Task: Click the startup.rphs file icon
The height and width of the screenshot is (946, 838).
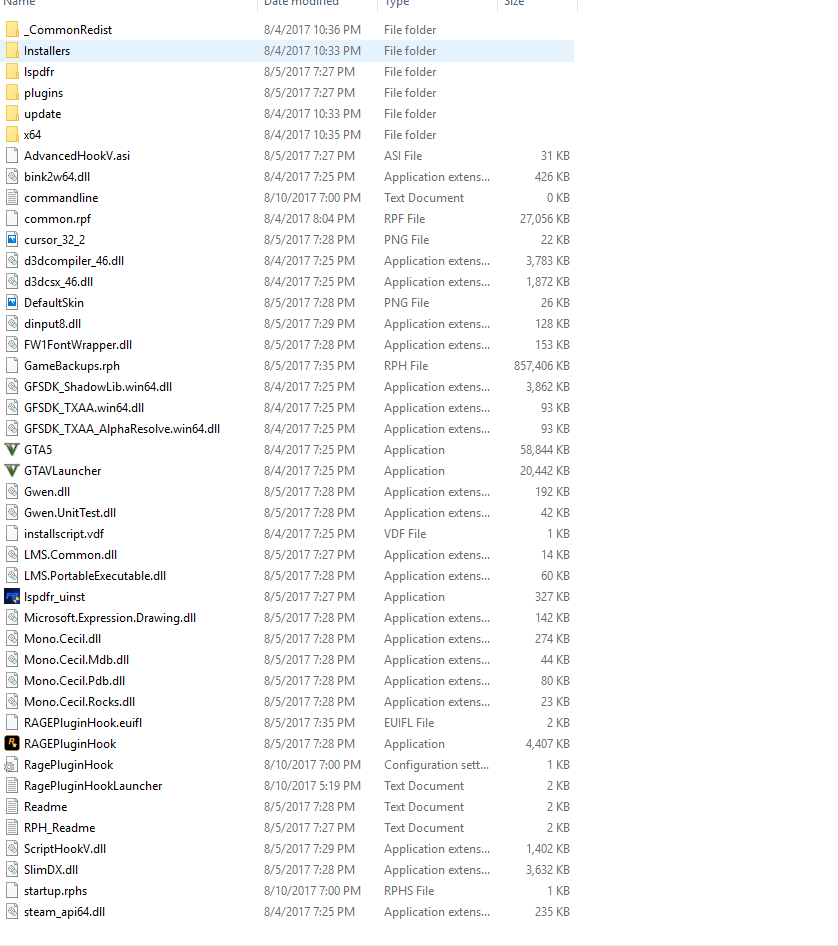Action: (11, 890)
